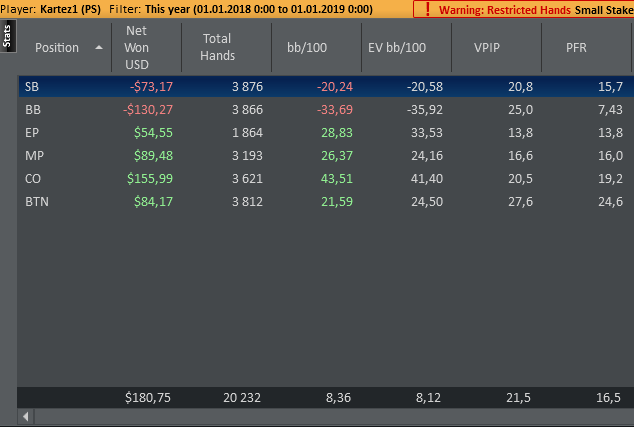Click the total $180,75 summary cell
634x427 pixels.
[148, 397]
